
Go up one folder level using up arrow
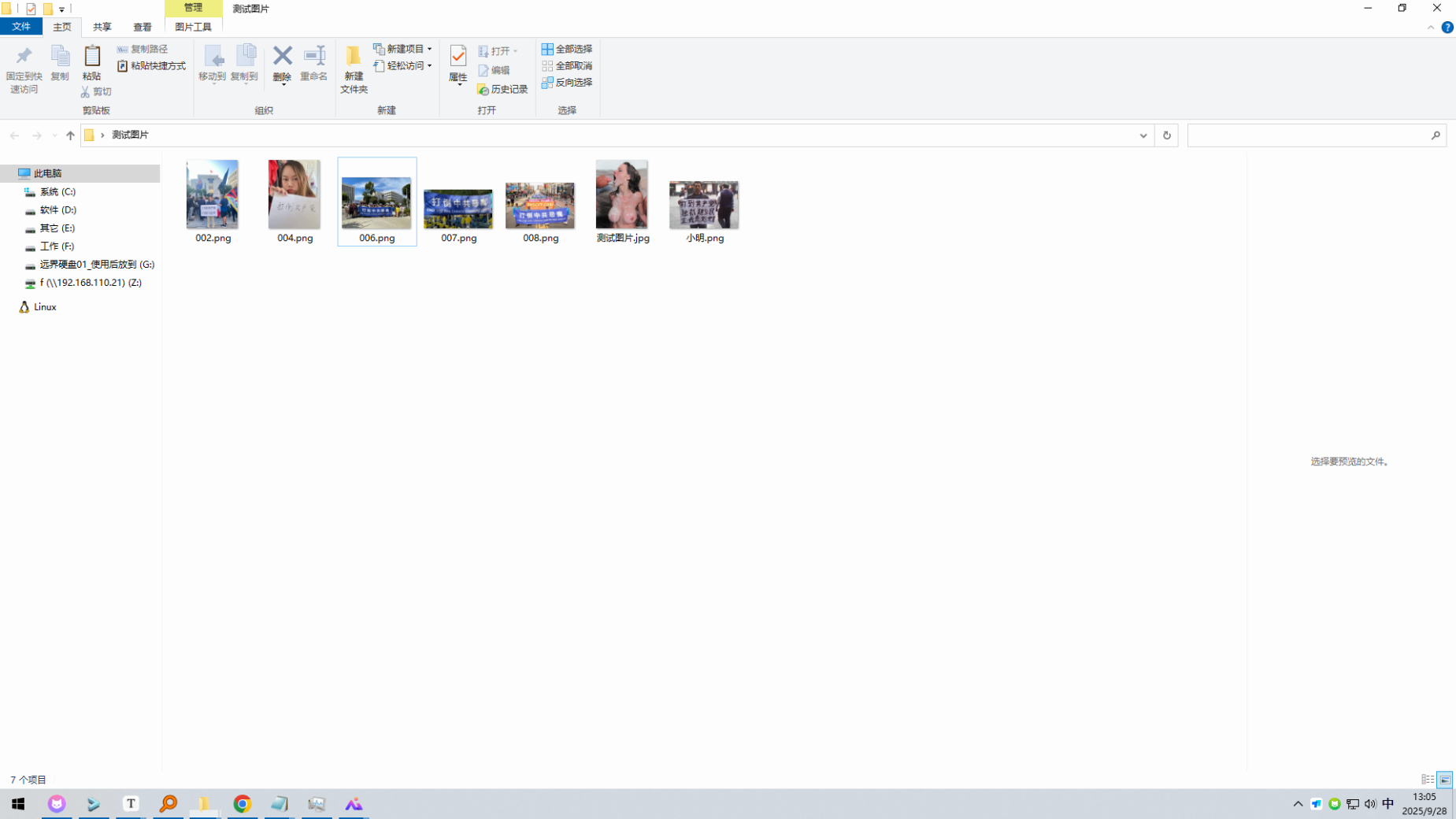click(70, 135)
